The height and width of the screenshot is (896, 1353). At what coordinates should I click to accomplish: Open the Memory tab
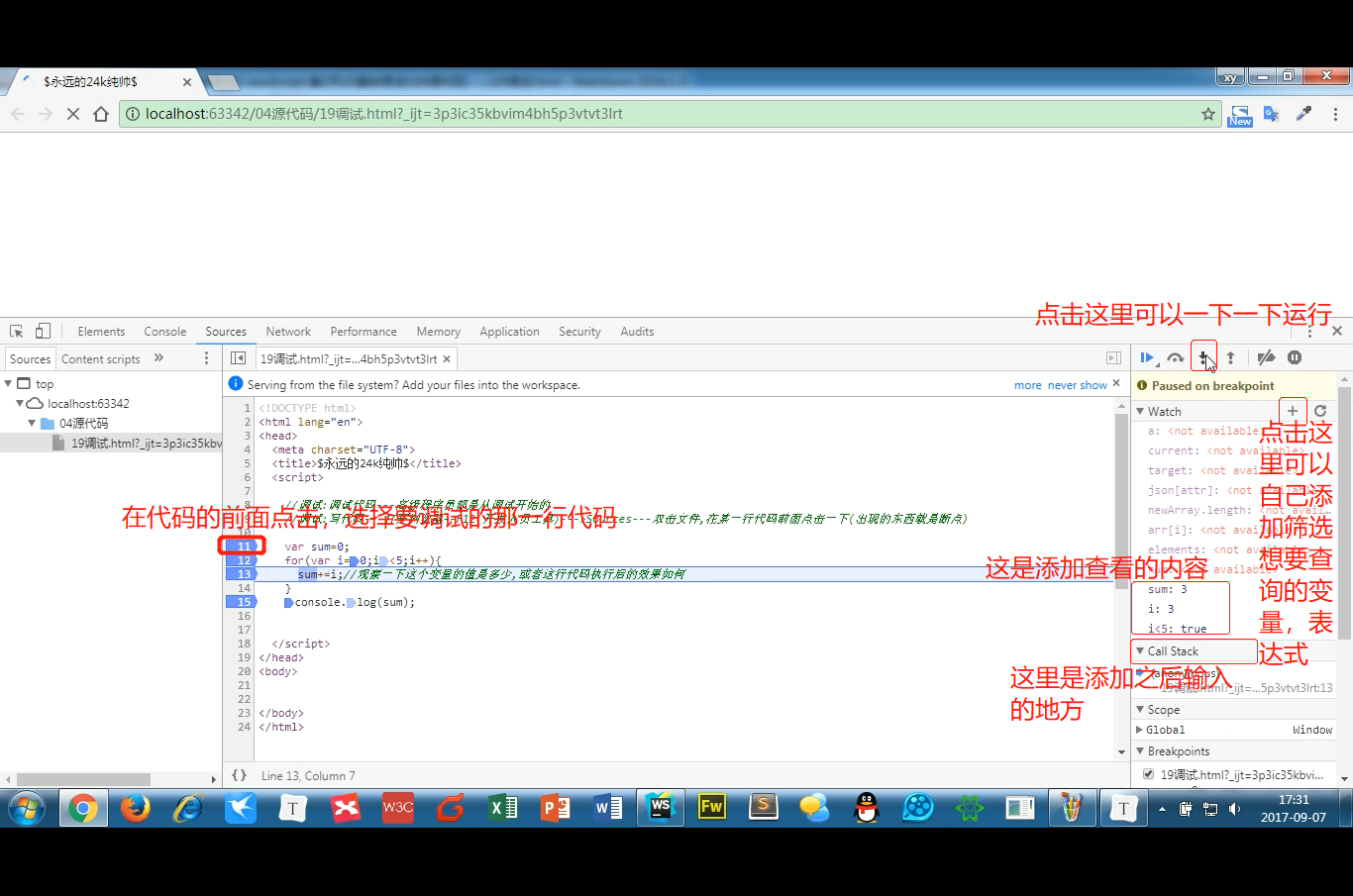[438, 332]
